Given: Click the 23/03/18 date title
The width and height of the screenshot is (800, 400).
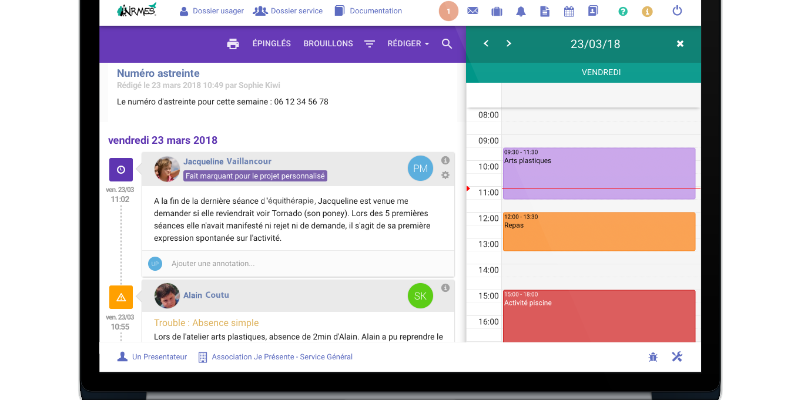Looking at the screenshot, I should tap(595, 44).
